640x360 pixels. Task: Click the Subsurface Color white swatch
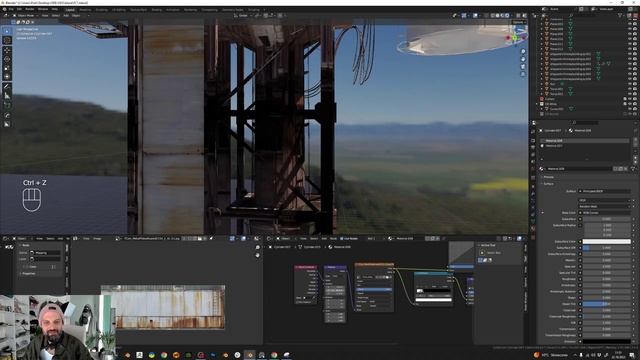pyautogui.click(x=607, y=242)
